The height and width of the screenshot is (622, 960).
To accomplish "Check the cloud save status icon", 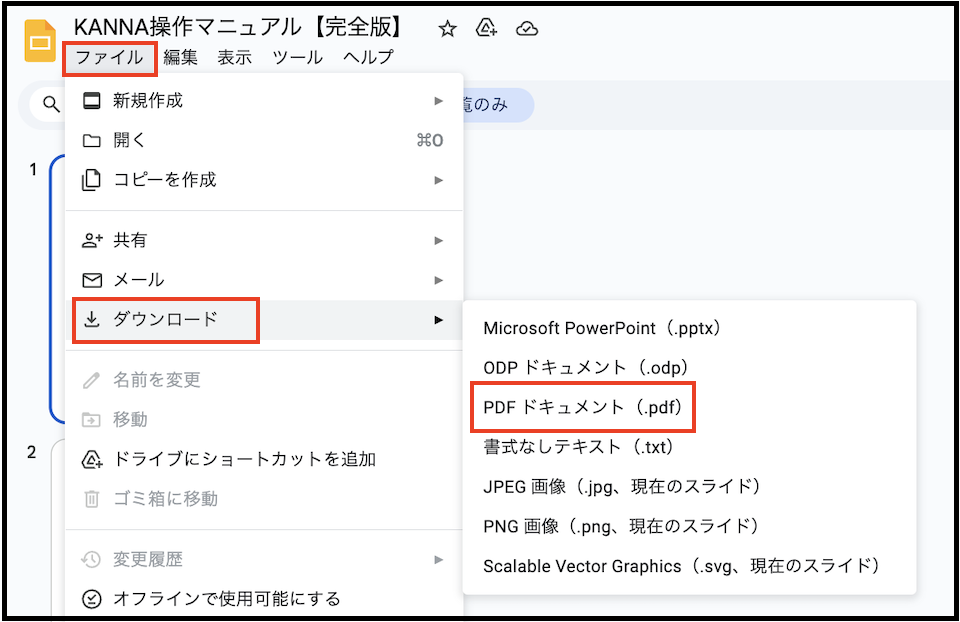I will 527,29.
